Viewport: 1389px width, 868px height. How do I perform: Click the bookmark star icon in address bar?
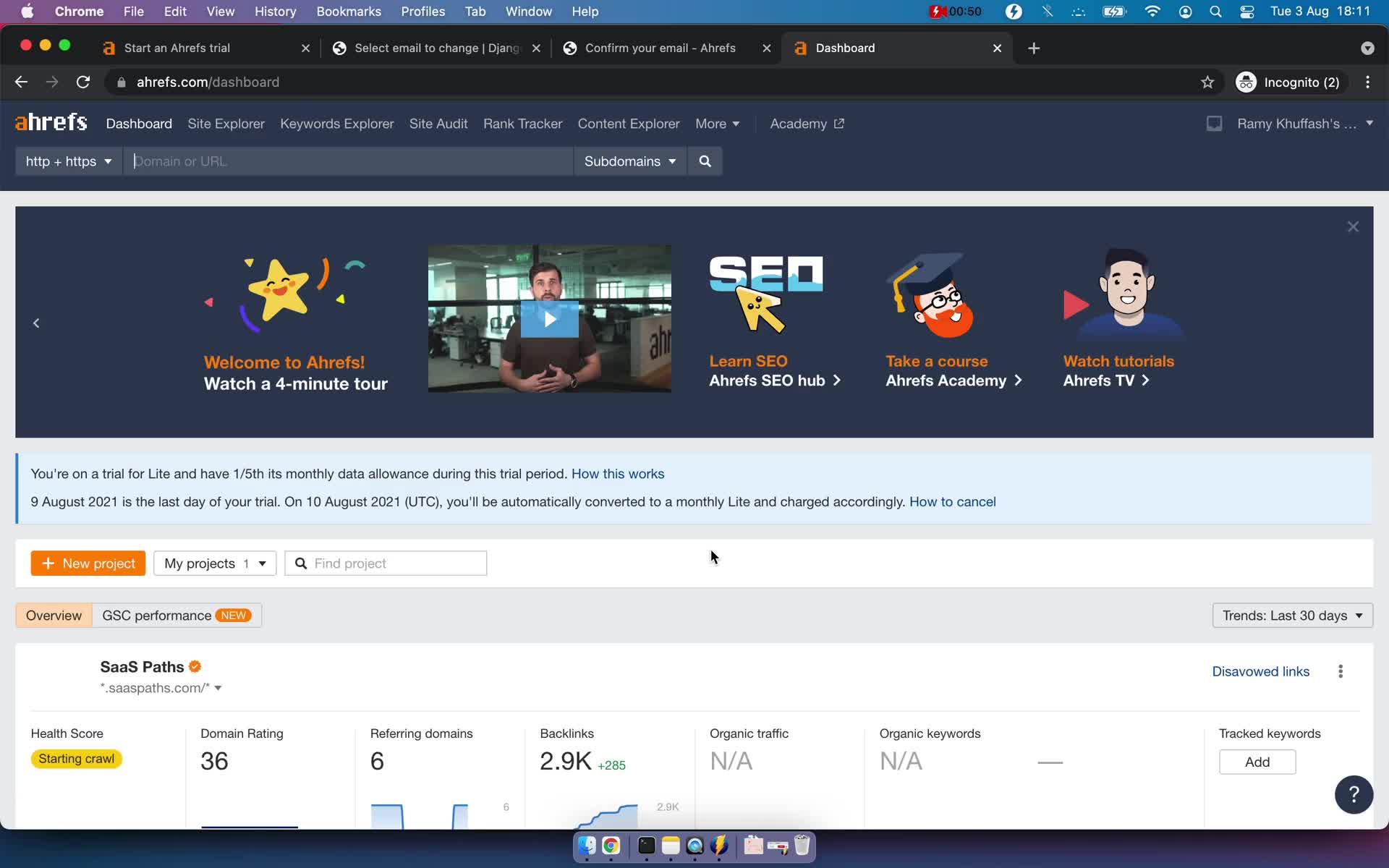click(x=1207, y=82)
